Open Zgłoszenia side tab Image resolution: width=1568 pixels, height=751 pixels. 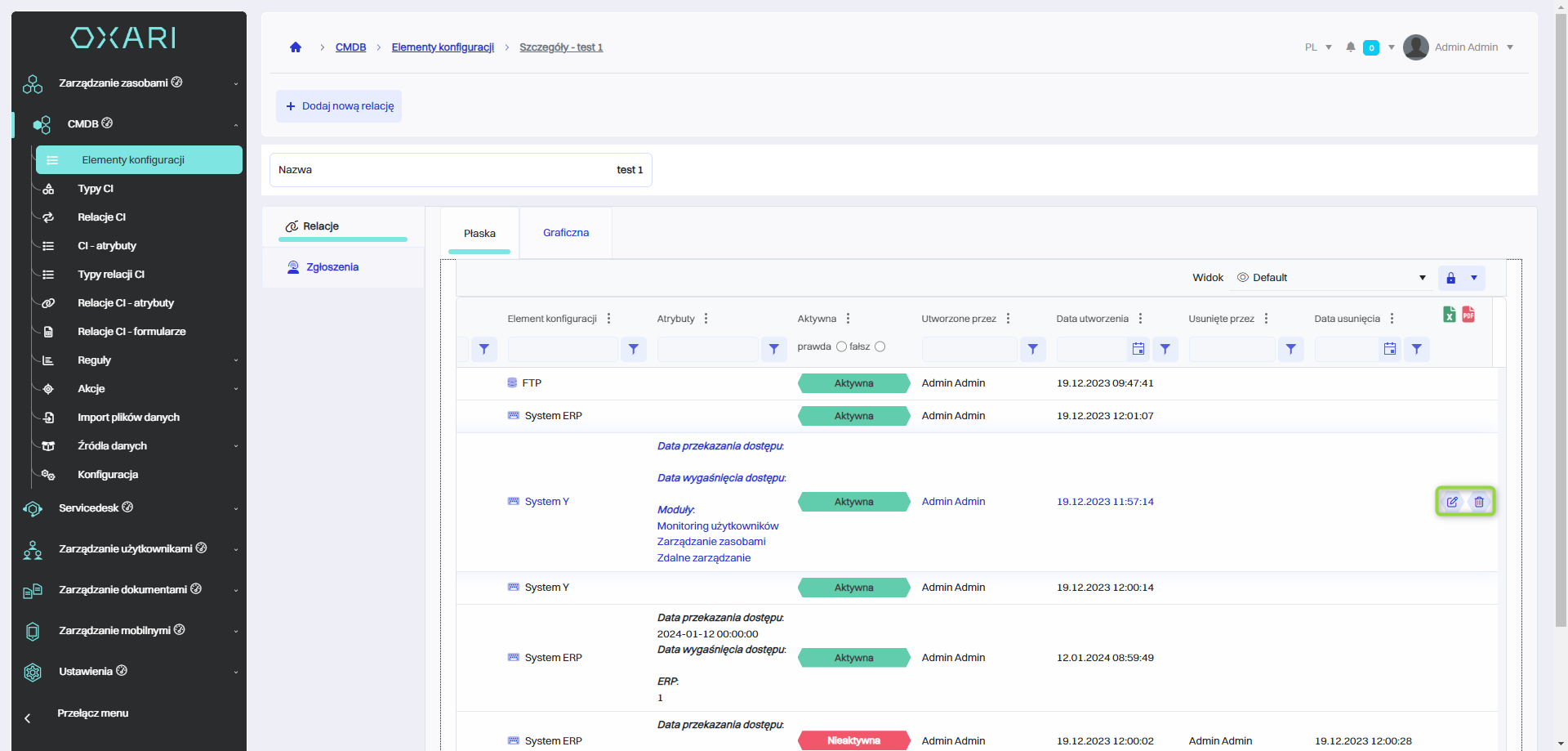click(332, 267)
